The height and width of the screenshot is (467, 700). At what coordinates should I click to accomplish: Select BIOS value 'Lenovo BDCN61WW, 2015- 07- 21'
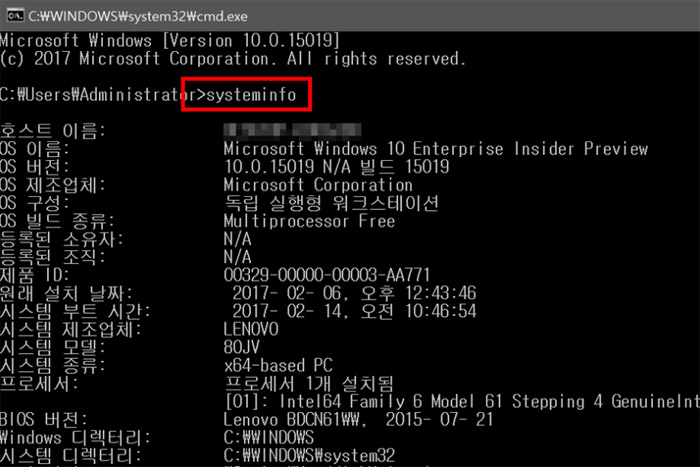358,420
